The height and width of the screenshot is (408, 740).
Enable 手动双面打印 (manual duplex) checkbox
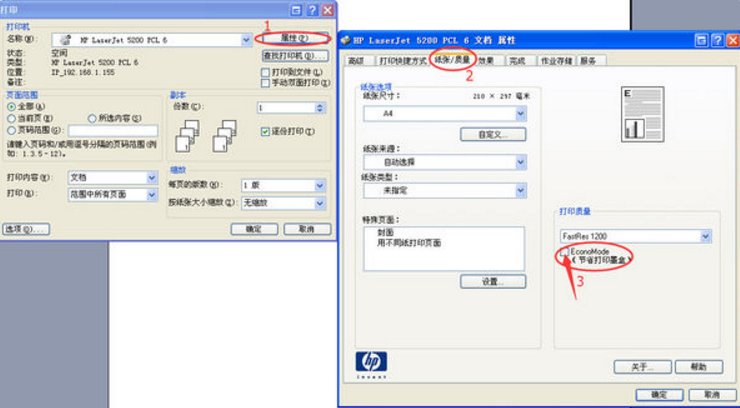[265, 83]
